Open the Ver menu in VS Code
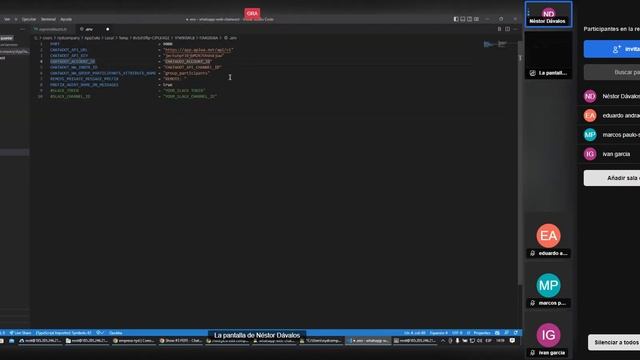Screen dimensions: 640x360 tap(7, 19)
